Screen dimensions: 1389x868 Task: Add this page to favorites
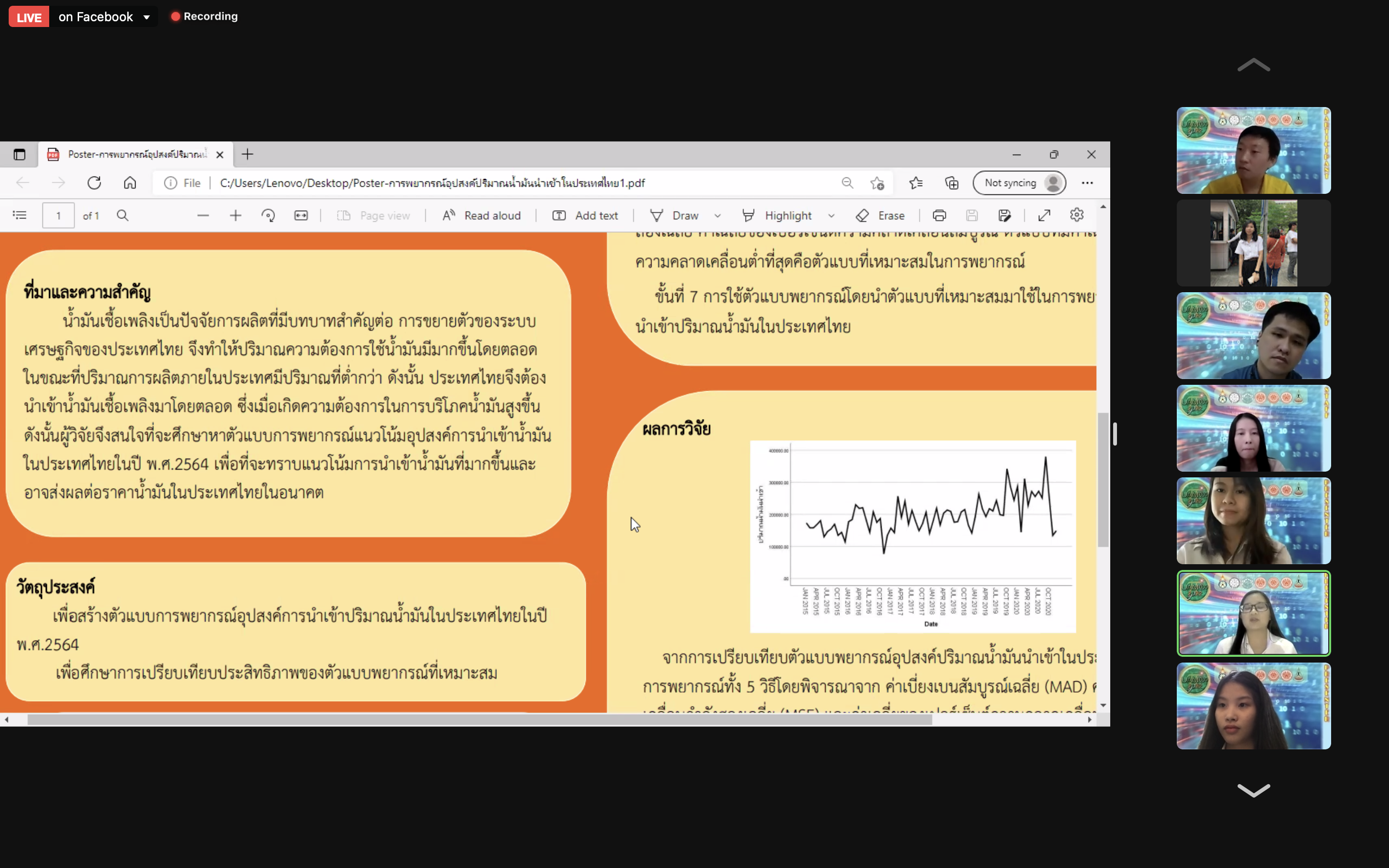click(x=877, y=183)
